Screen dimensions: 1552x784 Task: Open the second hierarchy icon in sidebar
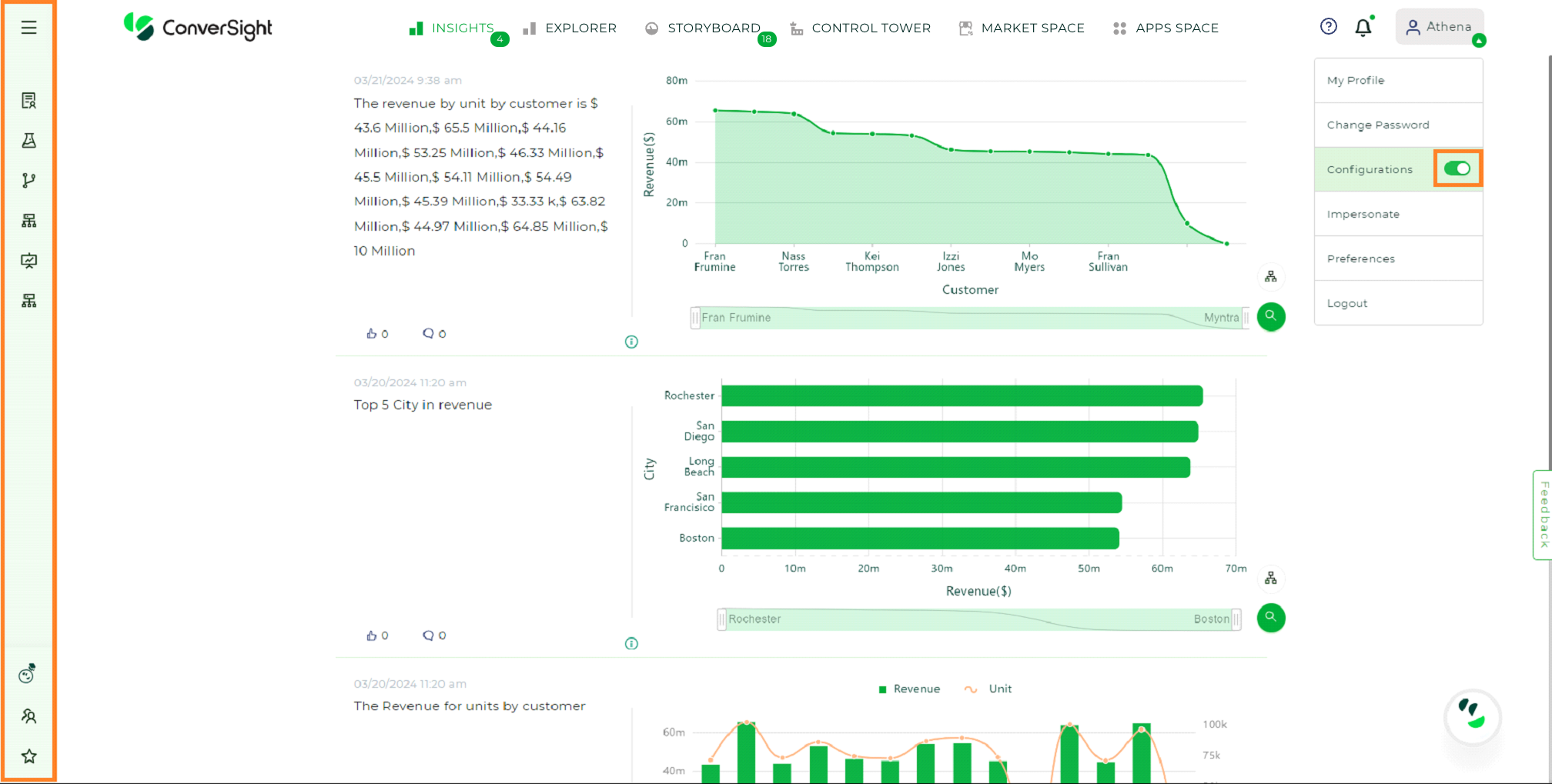[x=28, y=301]
